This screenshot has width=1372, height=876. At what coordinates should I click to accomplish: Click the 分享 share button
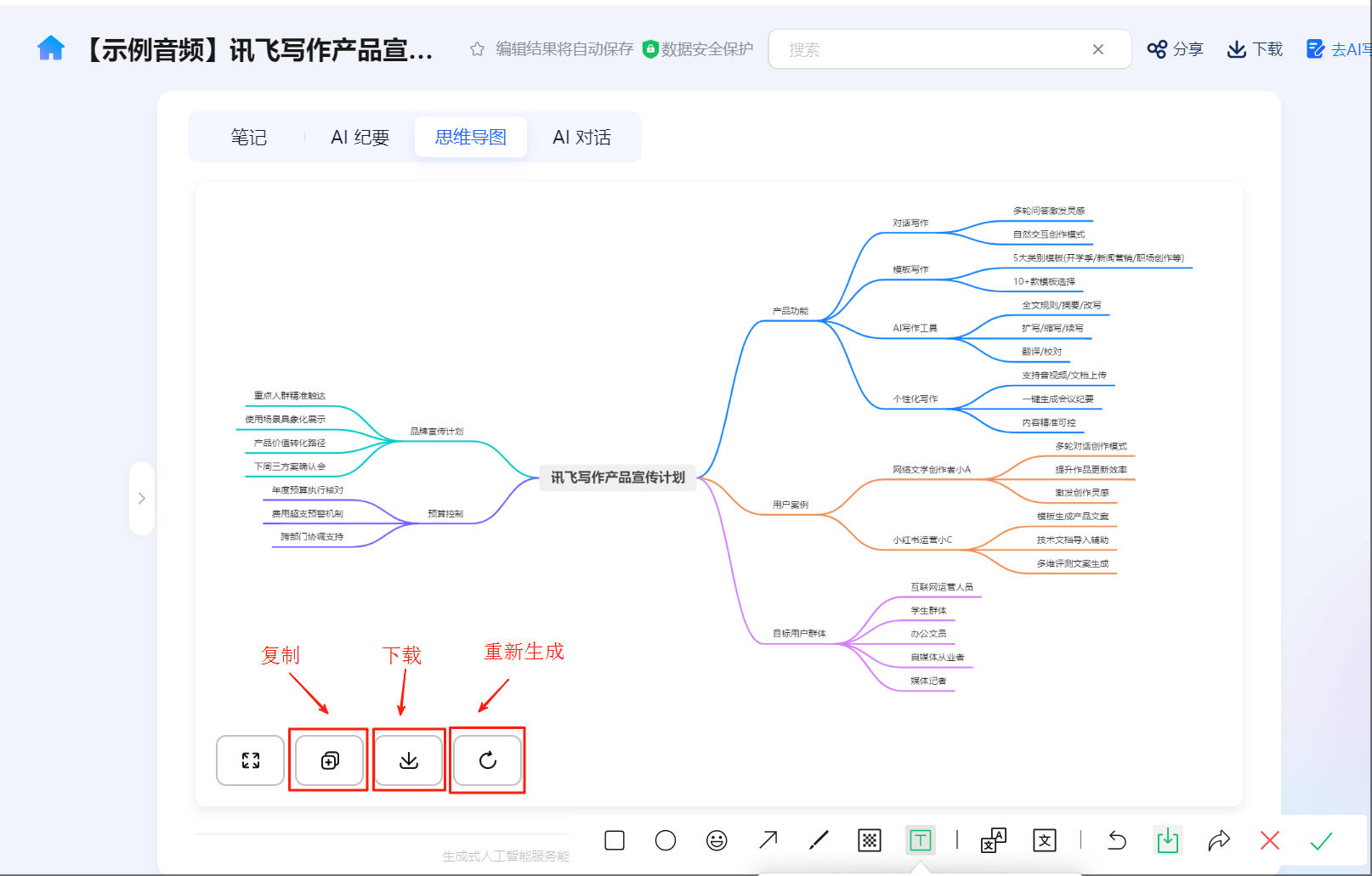(x=1175, y=49)
